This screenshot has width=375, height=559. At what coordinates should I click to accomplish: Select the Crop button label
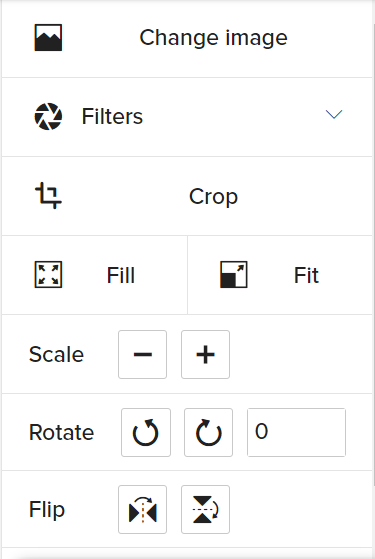[213, 196]
